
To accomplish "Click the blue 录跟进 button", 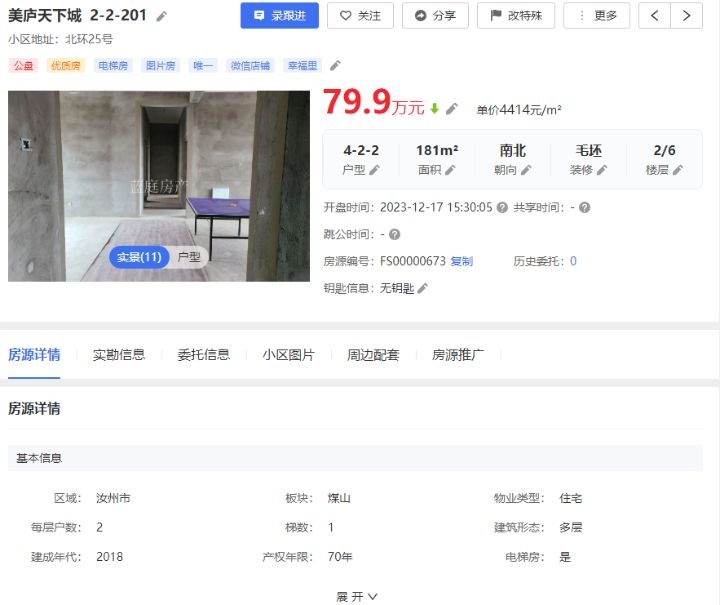I will click(280, 16).
